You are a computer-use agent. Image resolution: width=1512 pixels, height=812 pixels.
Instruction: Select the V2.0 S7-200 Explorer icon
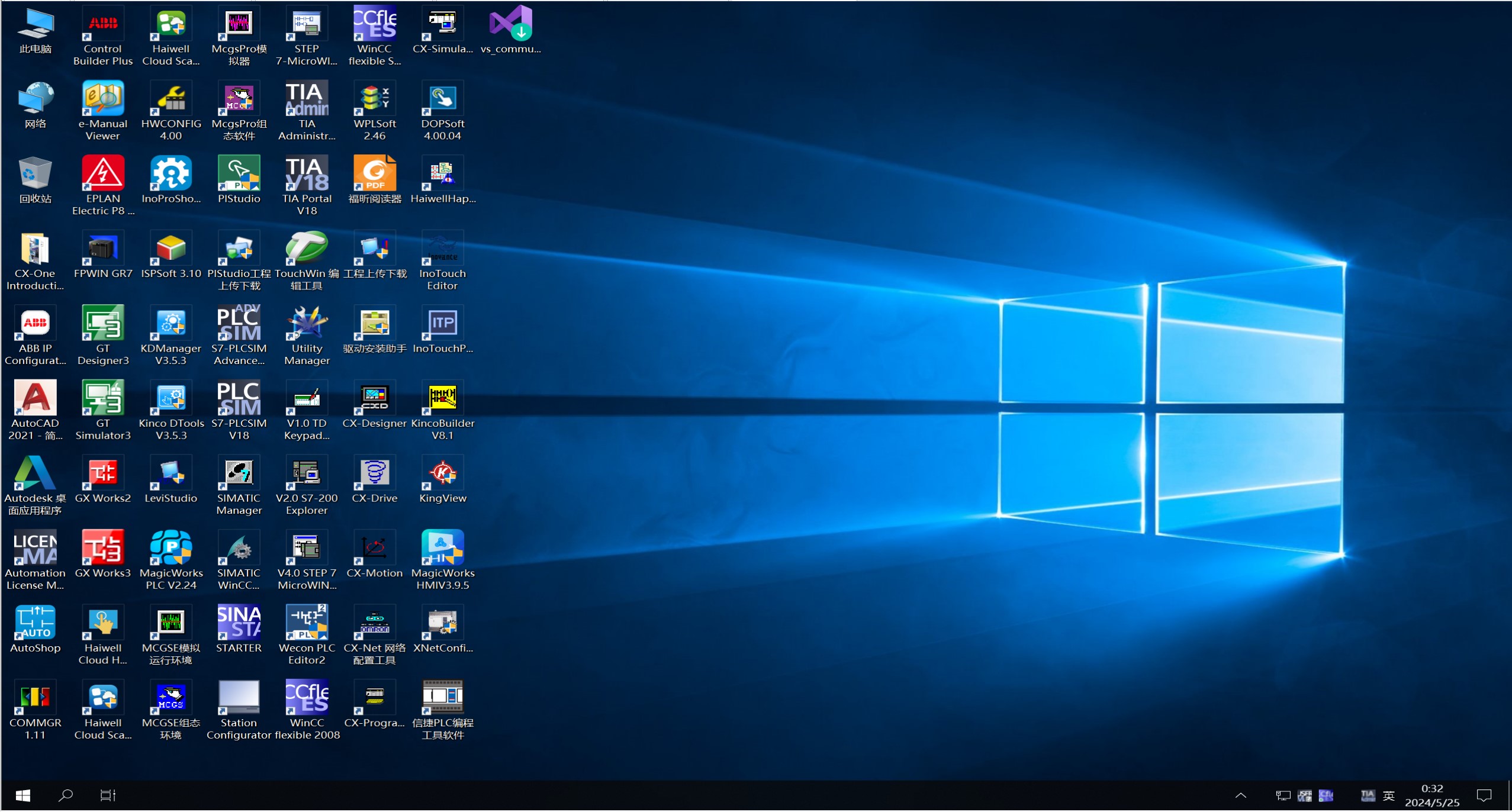click(307, 485)
